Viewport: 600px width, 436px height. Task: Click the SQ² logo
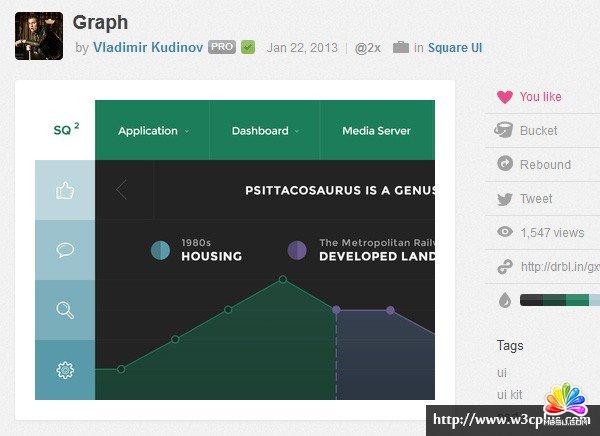point(65,130)
